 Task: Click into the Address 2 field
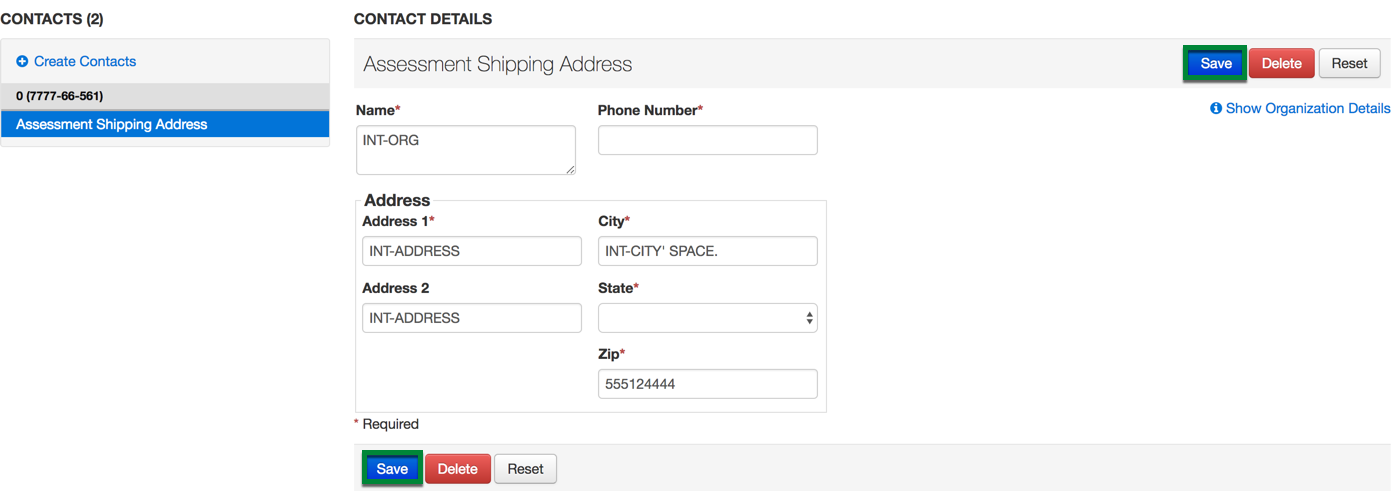point(471,318)
